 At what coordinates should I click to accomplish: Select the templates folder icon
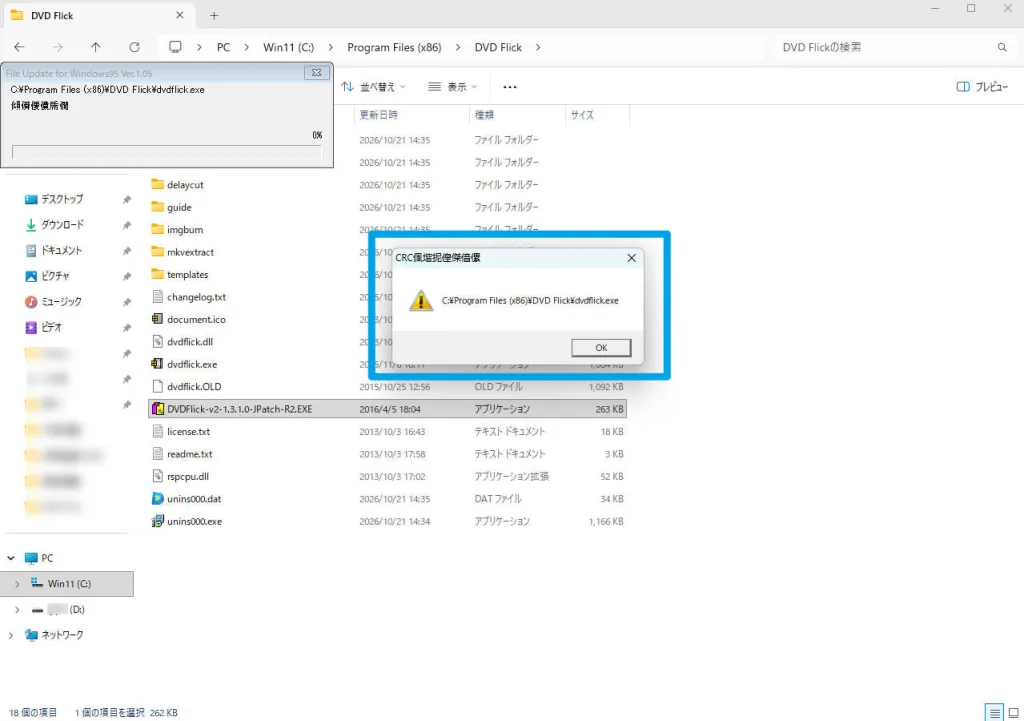pyautogui.click(x=157, y=274)
